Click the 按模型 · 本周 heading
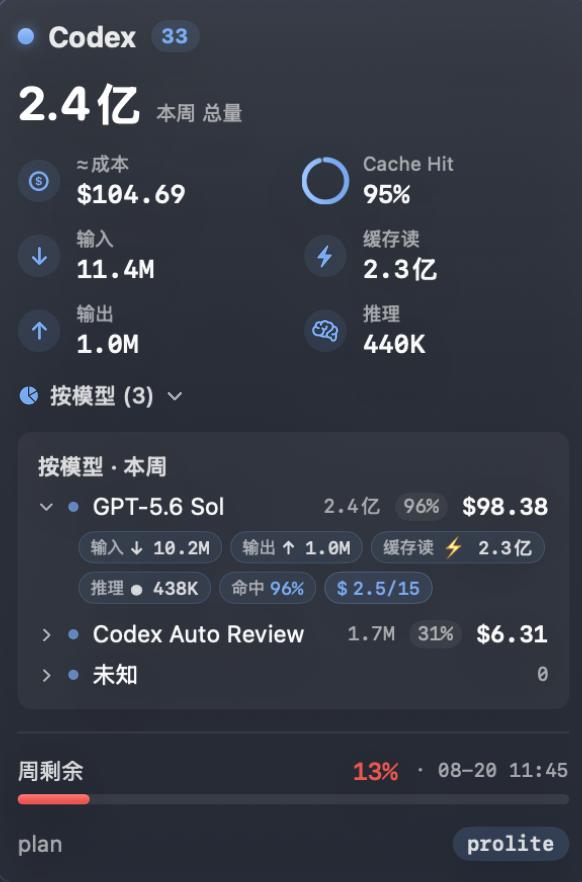 coord(102,467)
